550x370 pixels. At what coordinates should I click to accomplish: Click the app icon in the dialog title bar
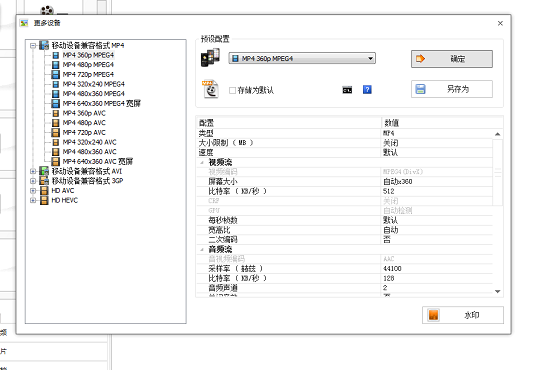[x=24, y=23]
